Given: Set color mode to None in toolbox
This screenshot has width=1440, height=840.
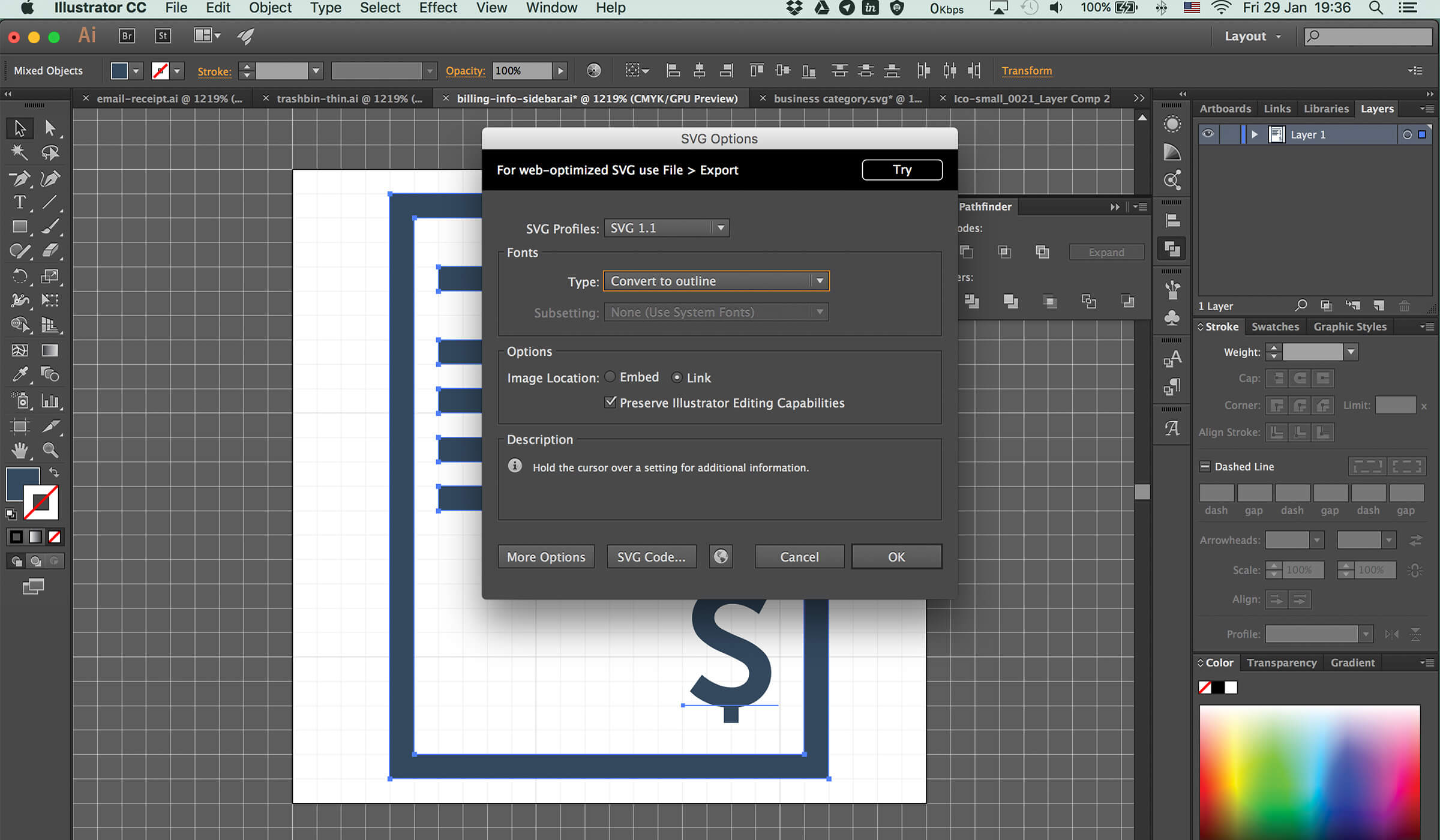Looking at the screenshot, I should click(55, 537).
